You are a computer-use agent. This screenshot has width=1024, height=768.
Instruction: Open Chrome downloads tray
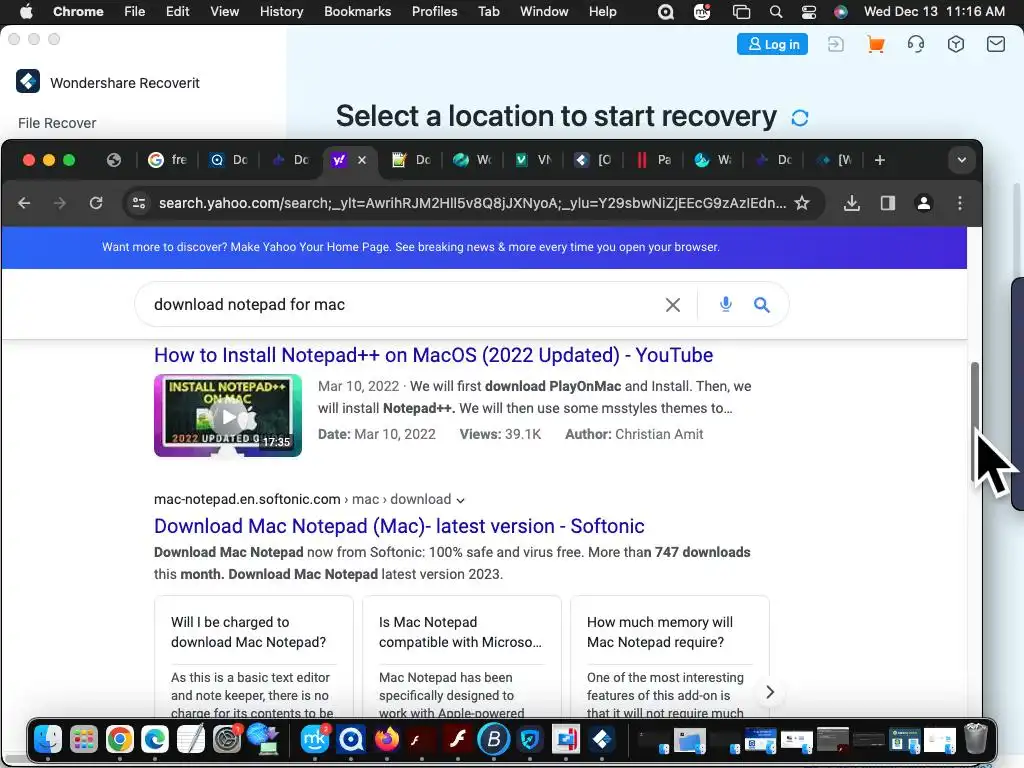tap(852, 203)
